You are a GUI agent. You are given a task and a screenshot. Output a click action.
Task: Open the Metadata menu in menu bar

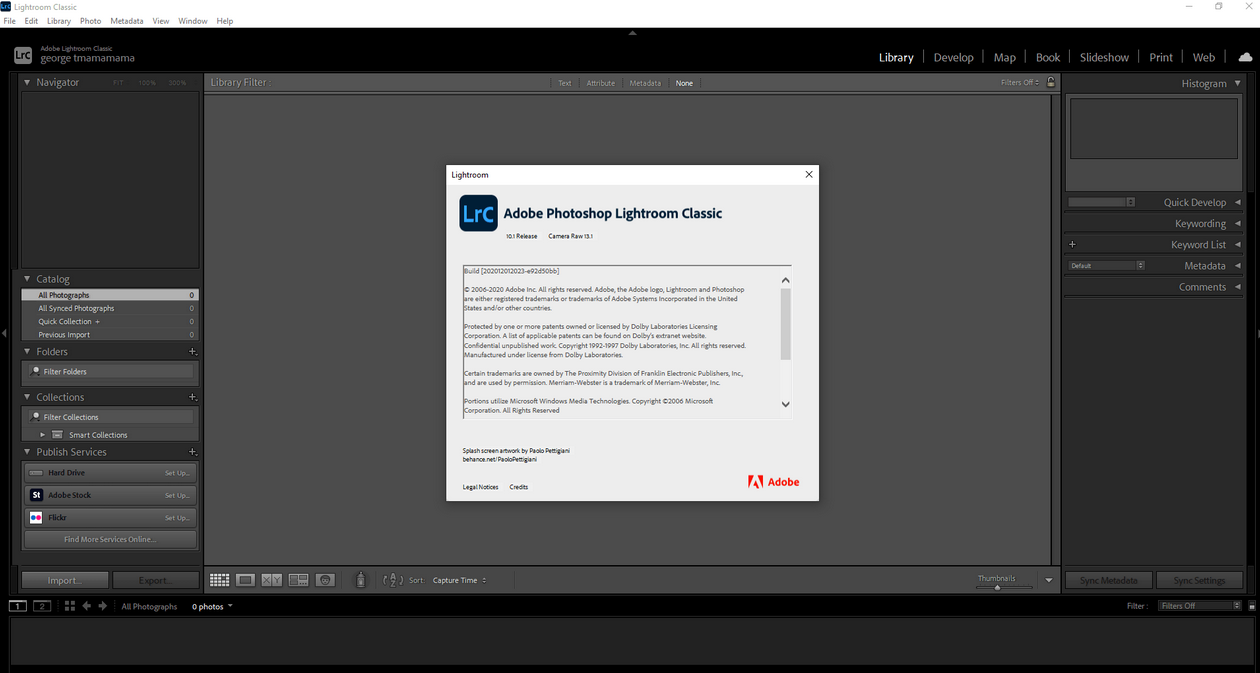pyautogui.click(x=126, y=21)
